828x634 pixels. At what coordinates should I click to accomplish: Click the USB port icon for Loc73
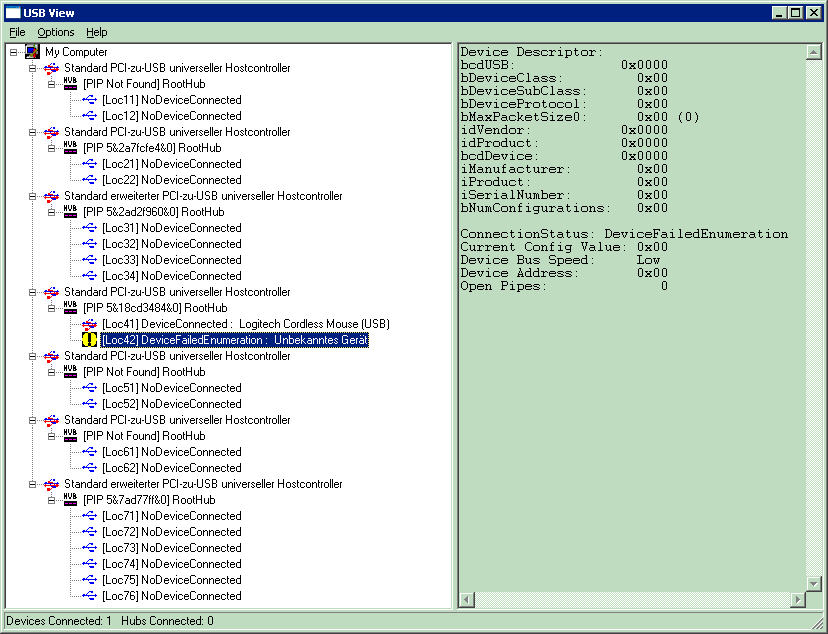click(90, 547)
